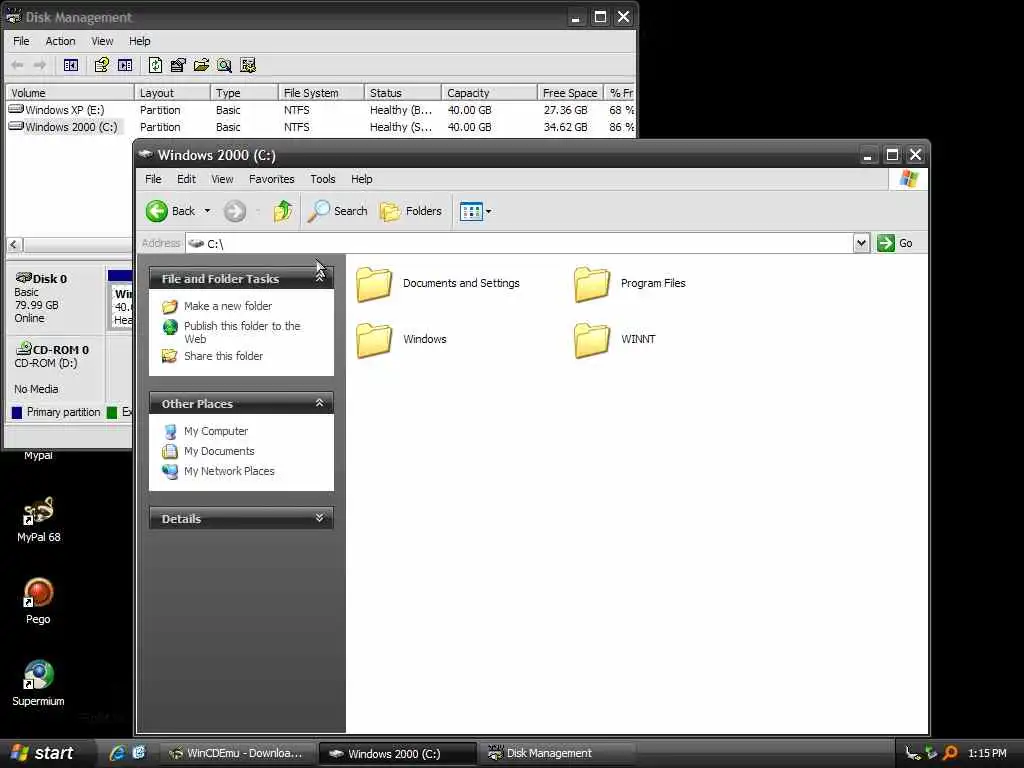This screenshot has width=1024, height=768.
Task: Open the Help menu in Disk Management
Action: (x=140, y=41)
